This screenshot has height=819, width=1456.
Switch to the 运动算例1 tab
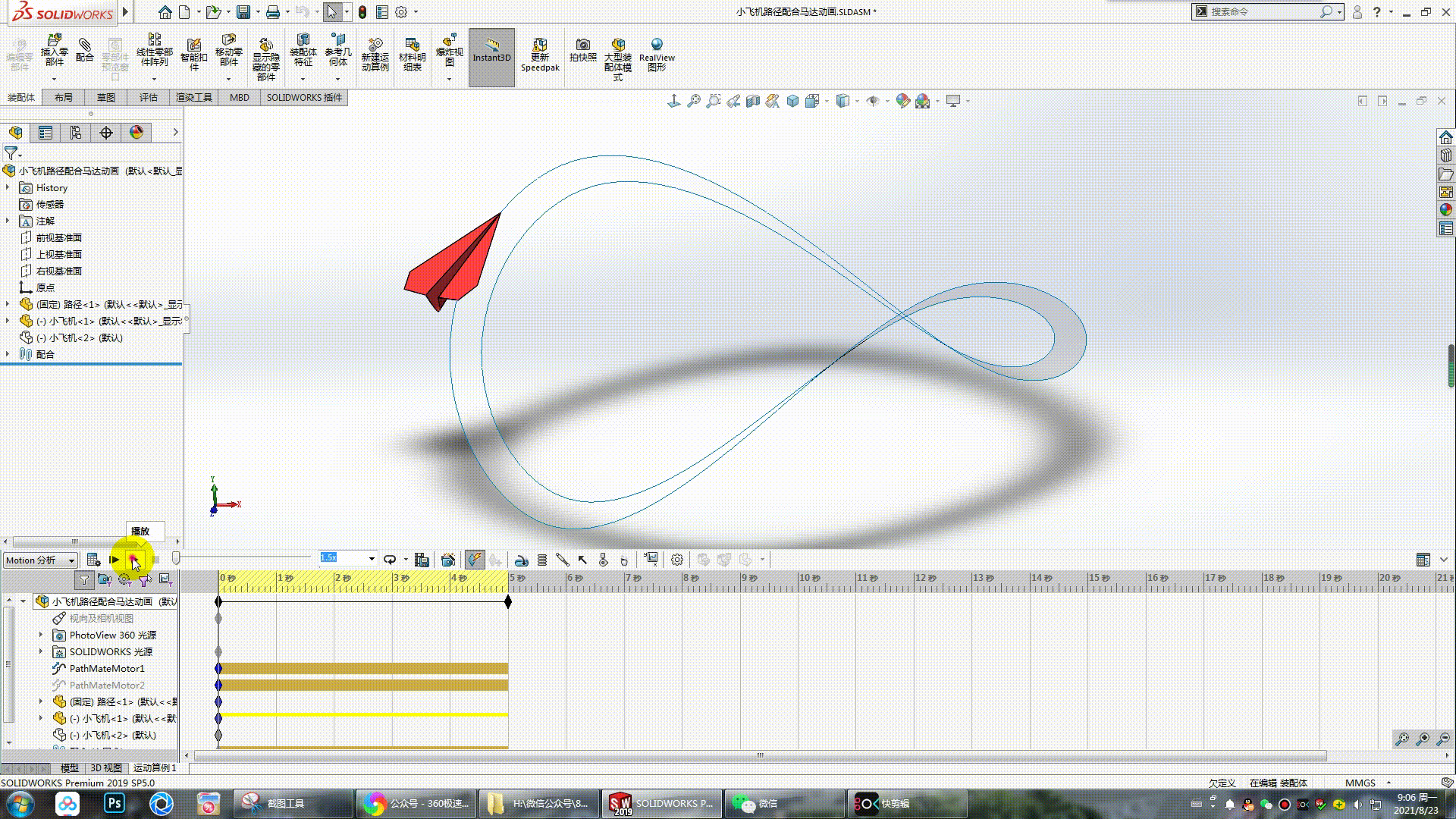(155, 767)
